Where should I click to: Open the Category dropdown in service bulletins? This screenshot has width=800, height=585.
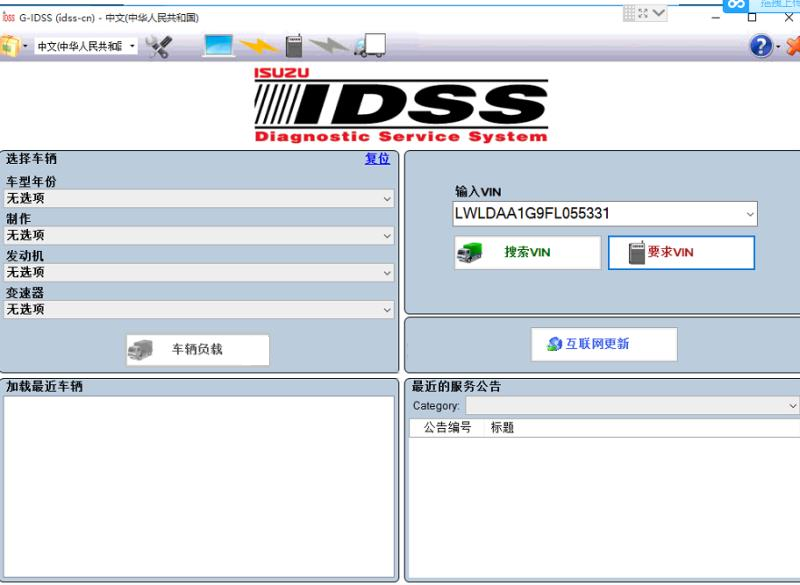click(632, 405)
